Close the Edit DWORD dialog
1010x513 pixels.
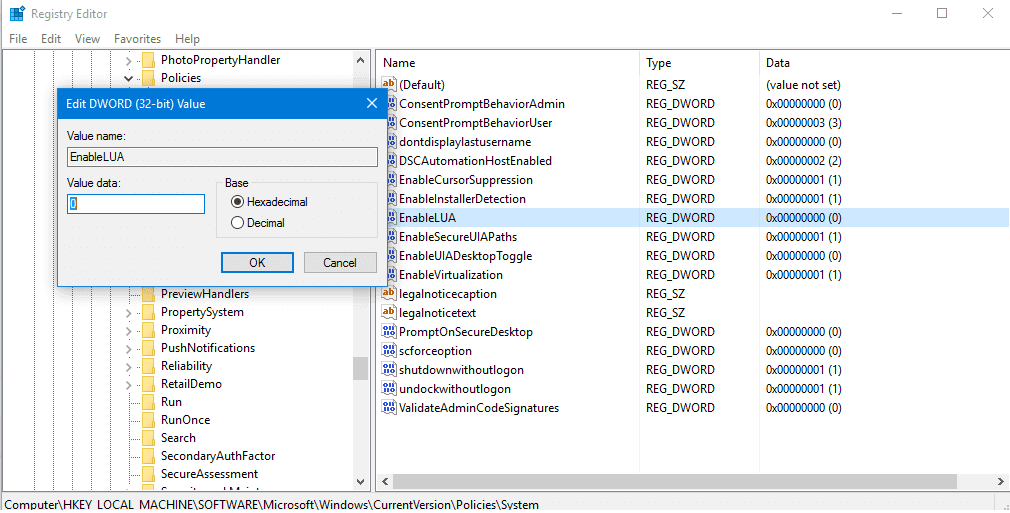tap(372, 103)
